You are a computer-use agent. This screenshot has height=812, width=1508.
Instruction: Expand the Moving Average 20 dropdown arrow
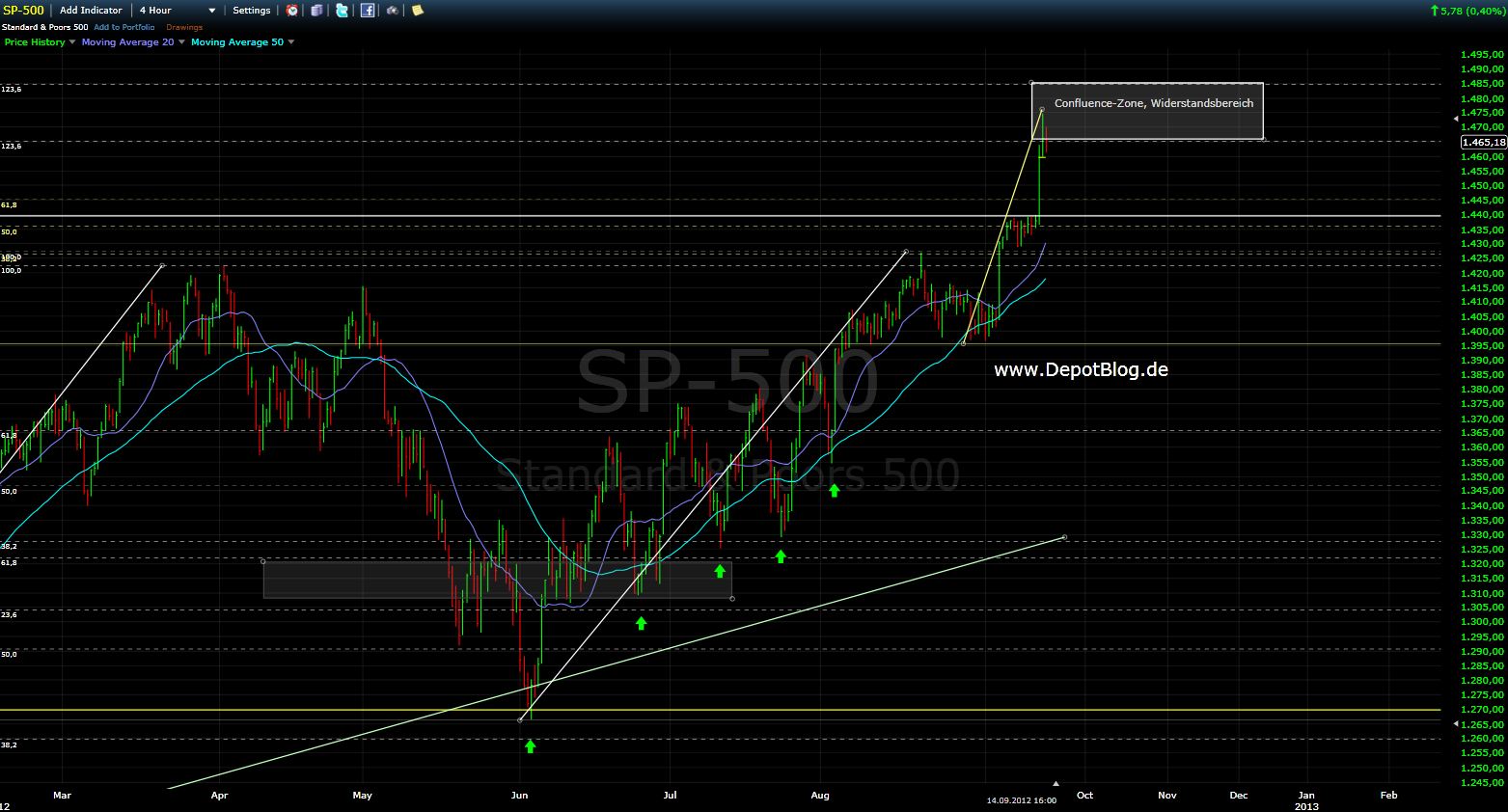pos(182,42)
